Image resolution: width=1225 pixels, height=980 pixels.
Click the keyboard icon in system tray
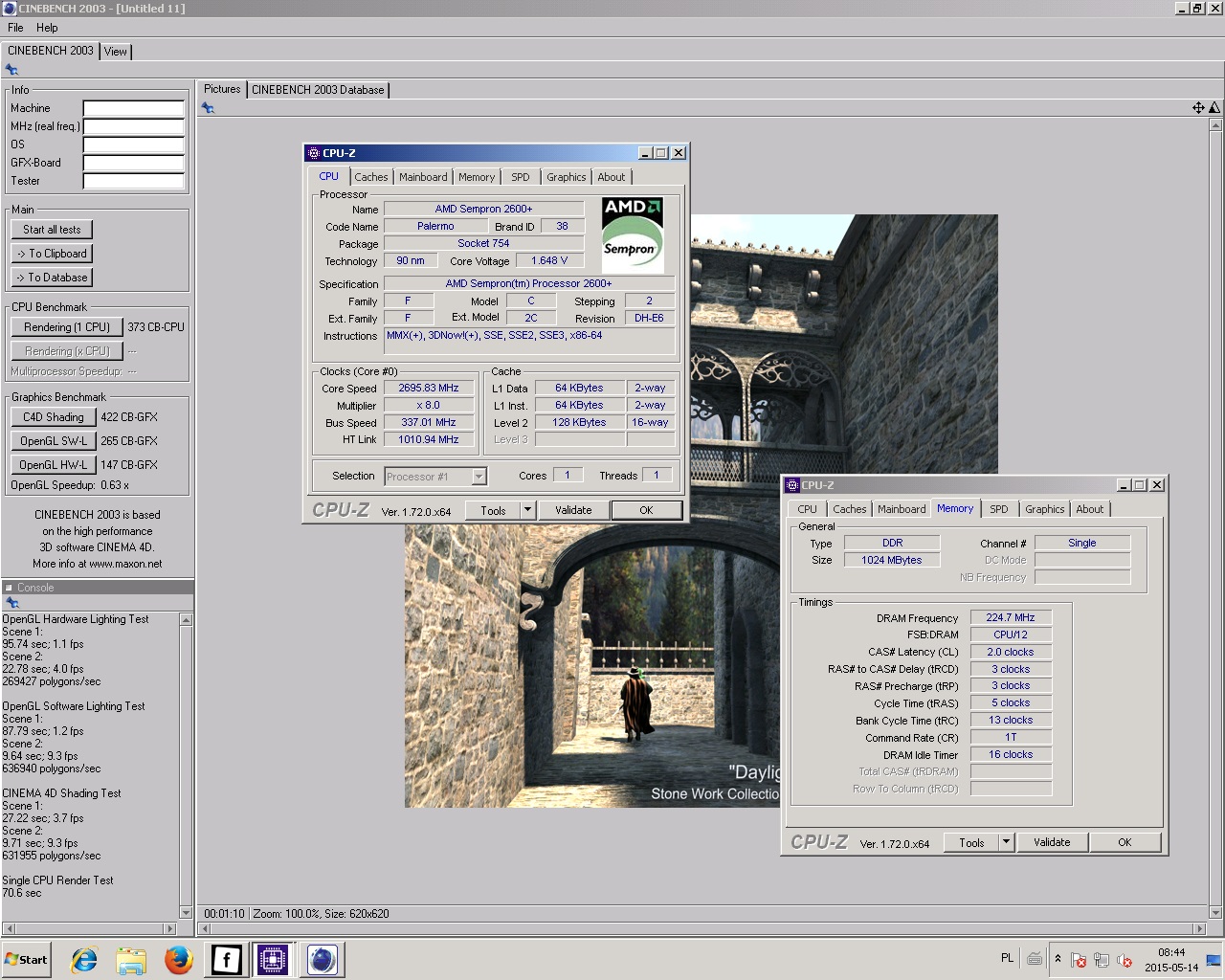coord(1035,959)
